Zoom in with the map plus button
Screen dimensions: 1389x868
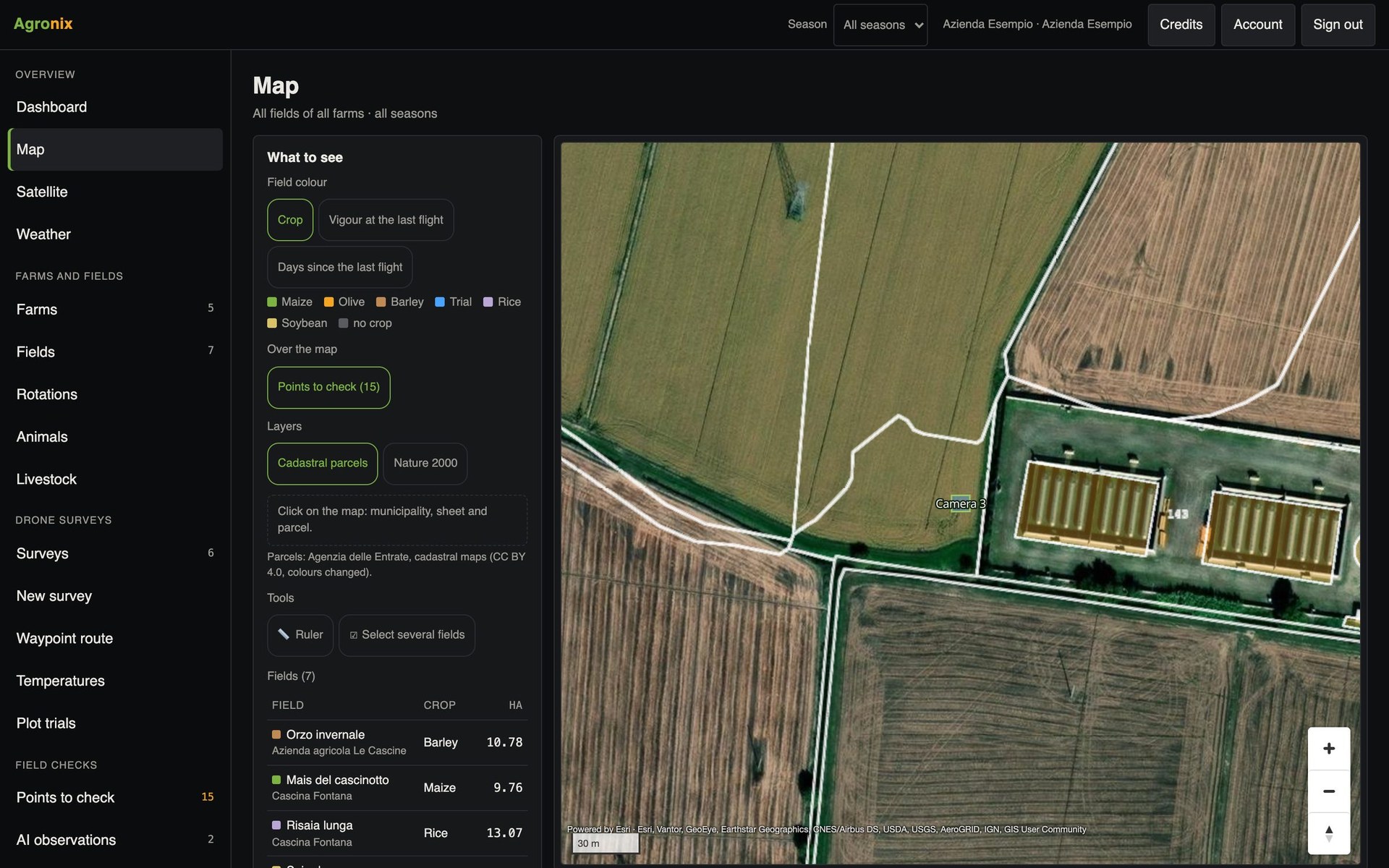[x=1328, y=749]
